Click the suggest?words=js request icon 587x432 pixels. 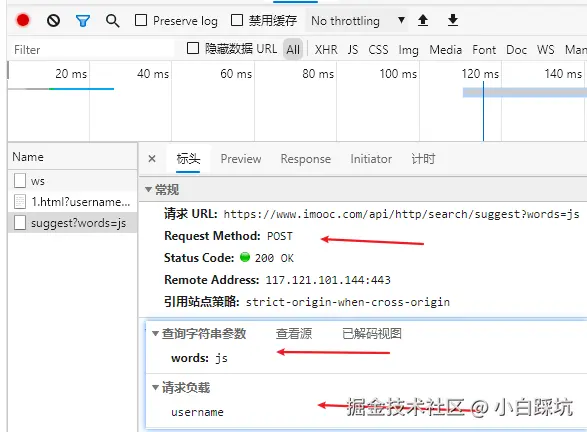coord(20,222)
